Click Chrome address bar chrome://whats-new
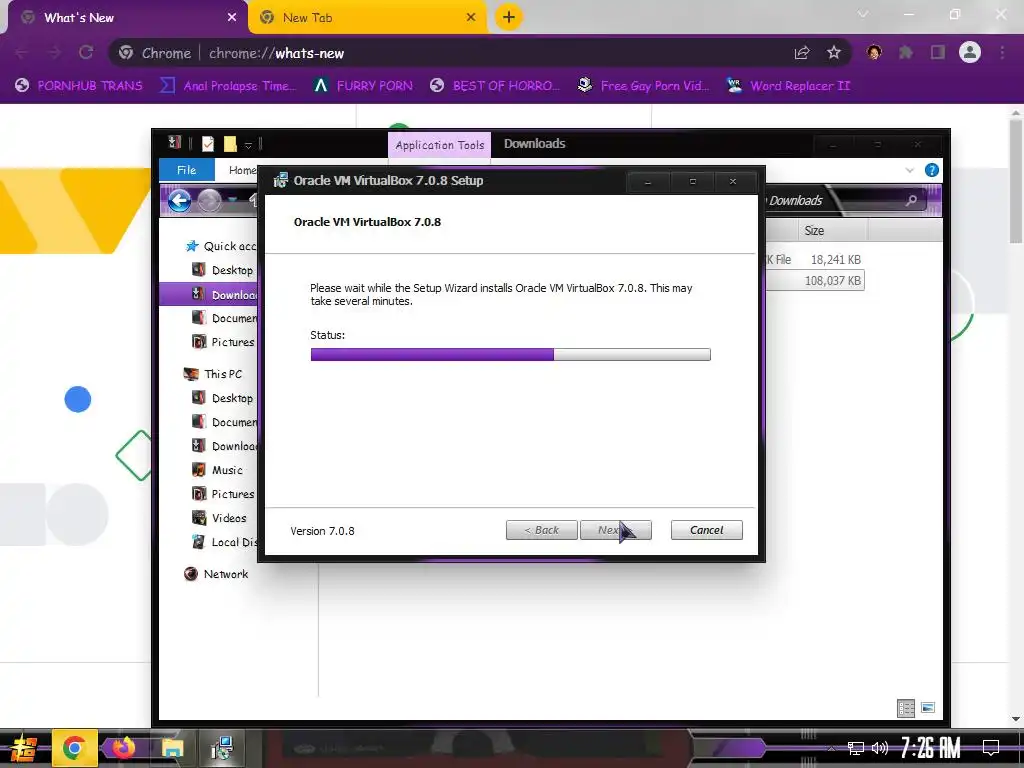 [x=276, y=53]
